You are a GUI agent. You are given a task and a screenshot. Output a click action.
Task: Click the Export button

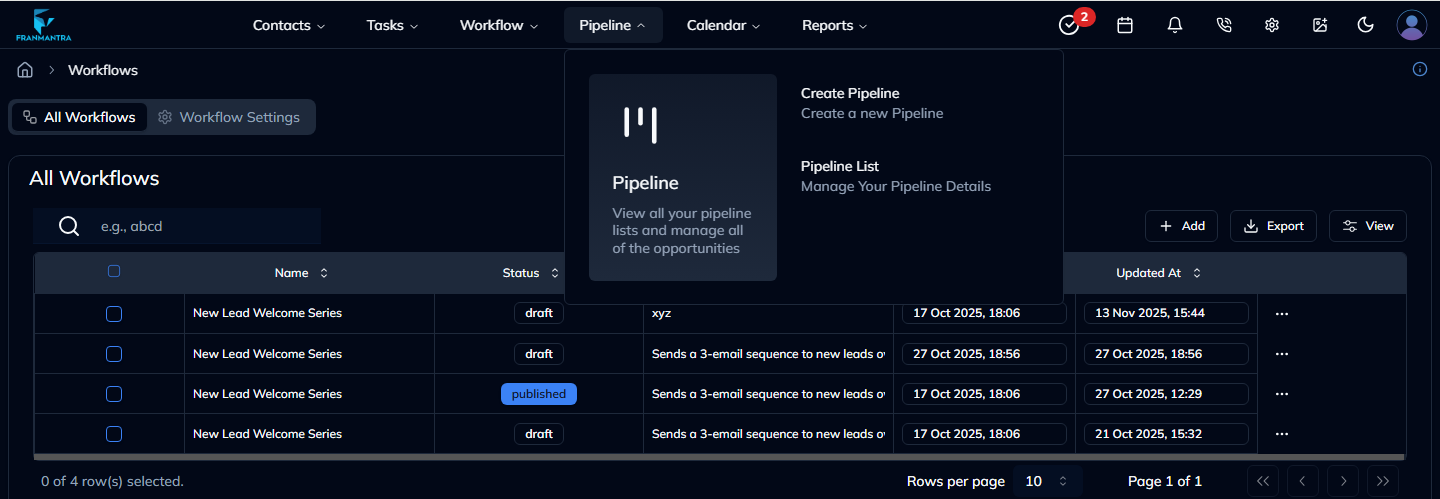coord(1273,226)
